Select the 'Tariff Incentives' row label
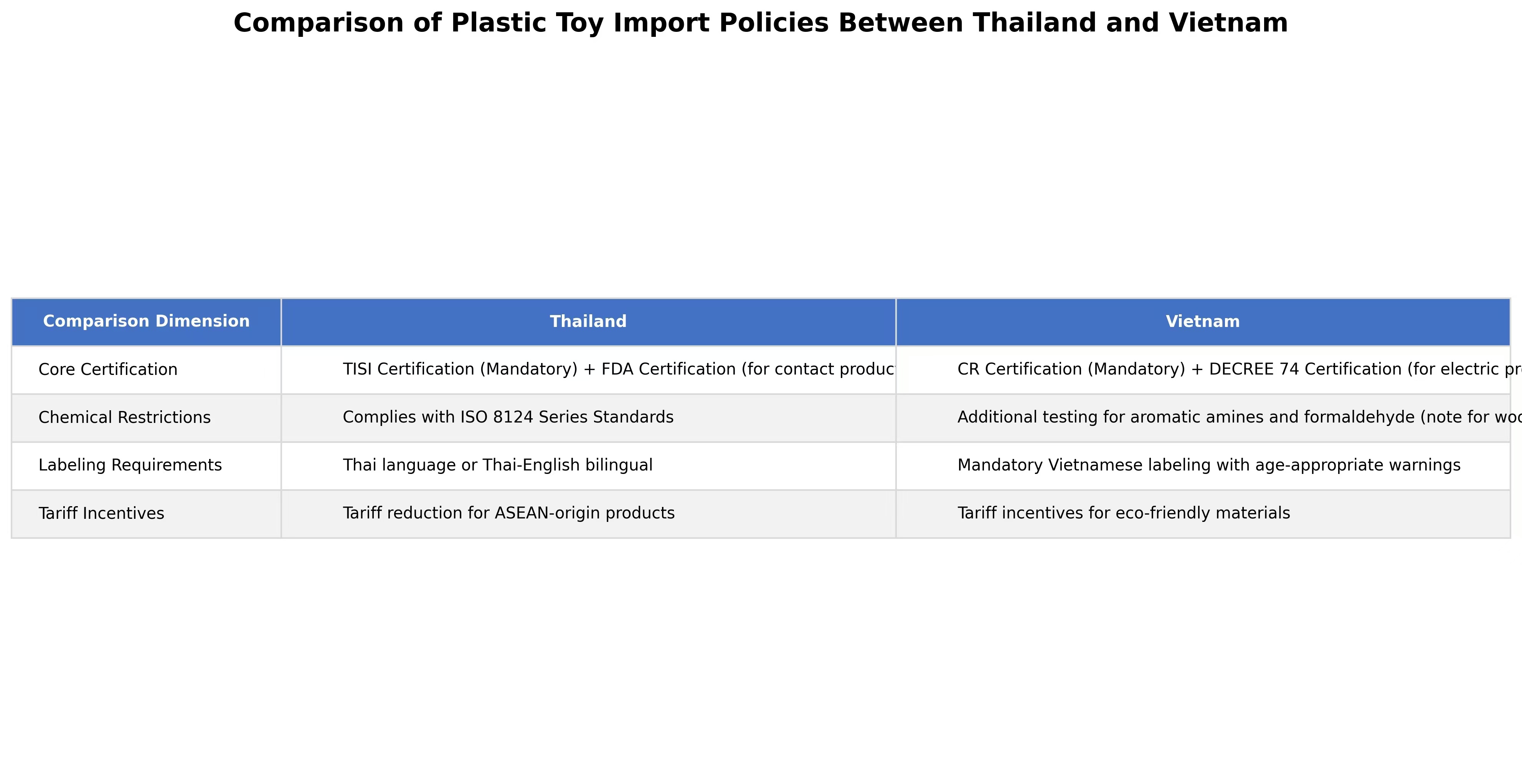This screenshot has width=1522, height=784. pos(101,513)
